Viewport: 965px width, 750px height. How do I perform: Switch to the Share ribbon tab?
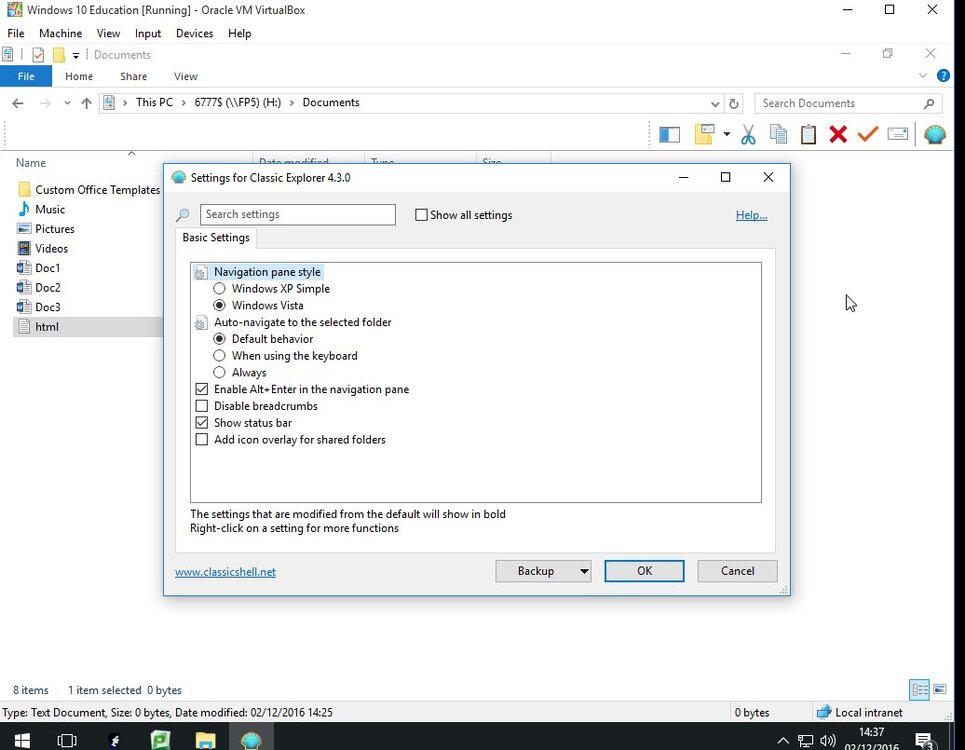(134, 76)
